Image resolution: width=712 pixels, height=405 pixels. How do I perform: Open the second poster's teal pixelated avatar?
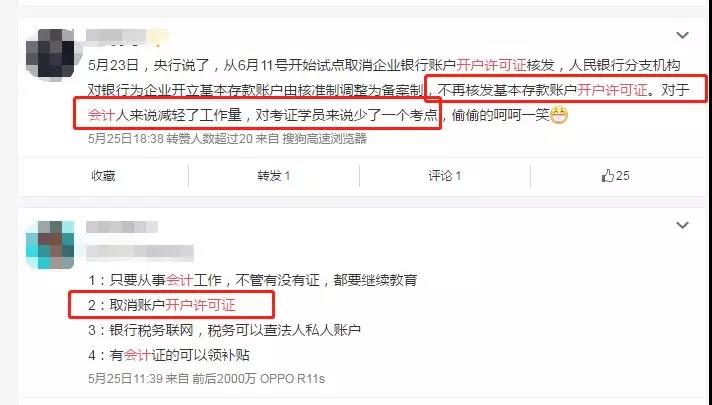pos(50,245)
